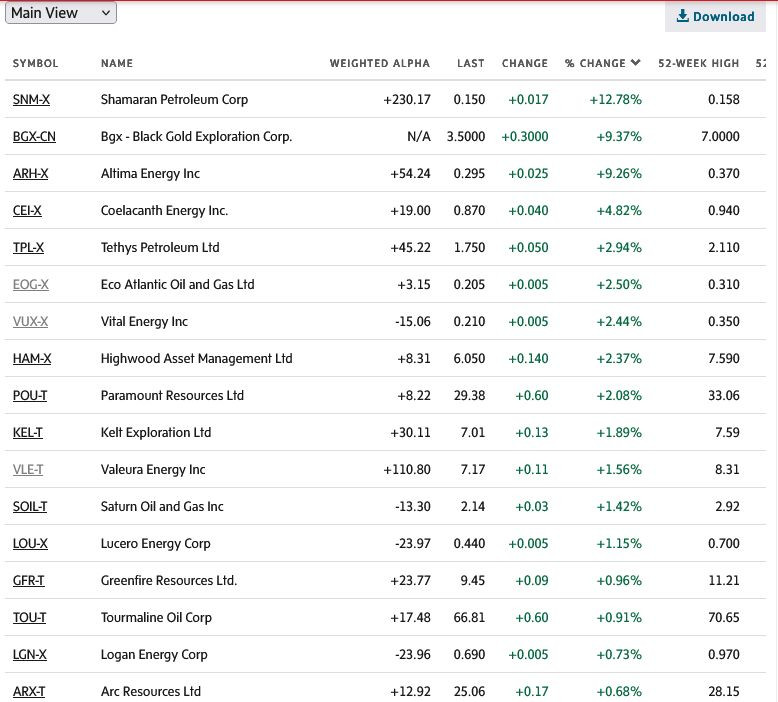Open LOU-X symbol link
This screenshot has width=778, height=702.
click(30, 544)
